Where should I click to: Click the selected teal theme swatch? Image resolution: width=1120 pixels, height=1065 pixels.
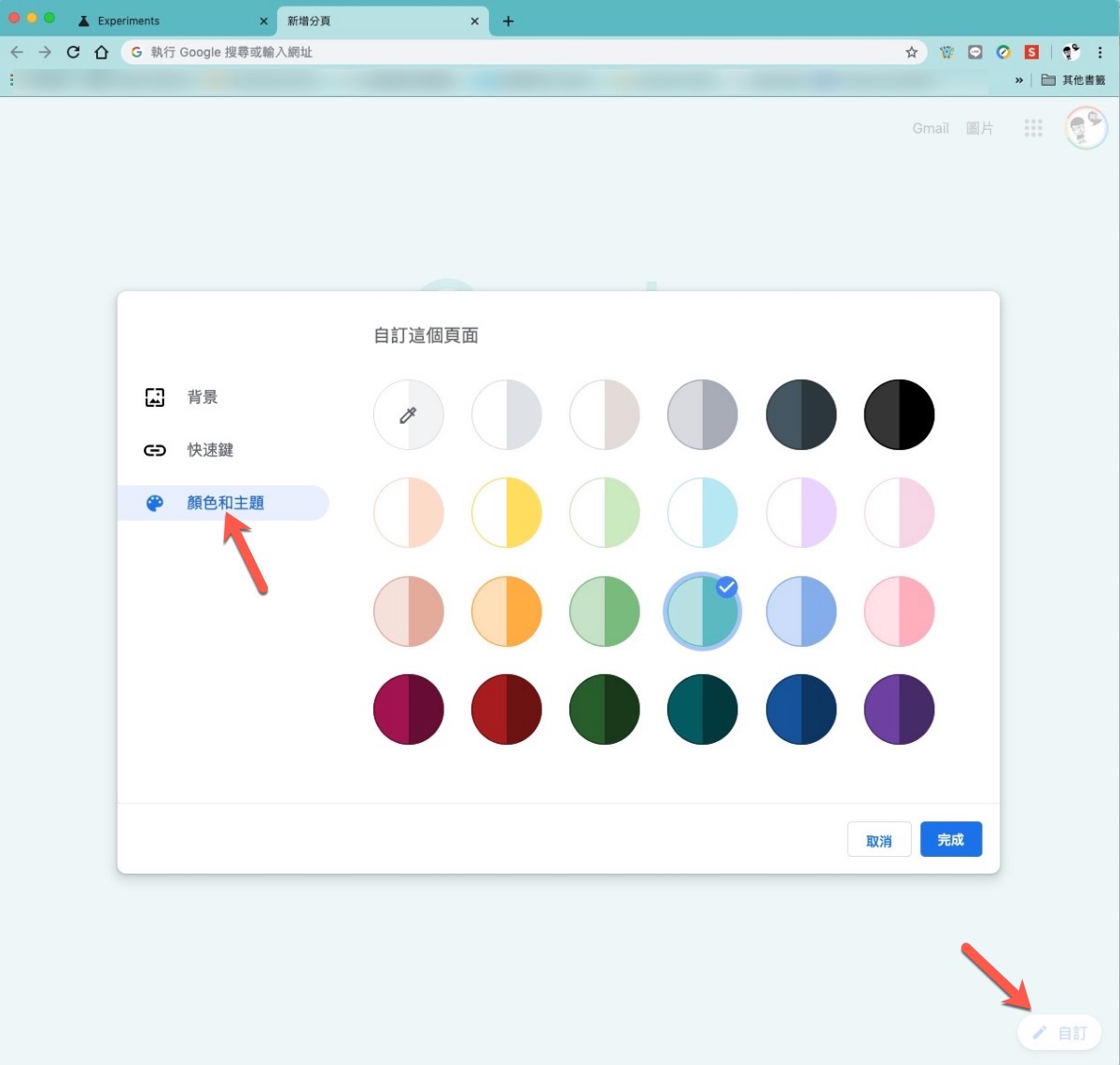pyautogui.click(x=703, y=611)
